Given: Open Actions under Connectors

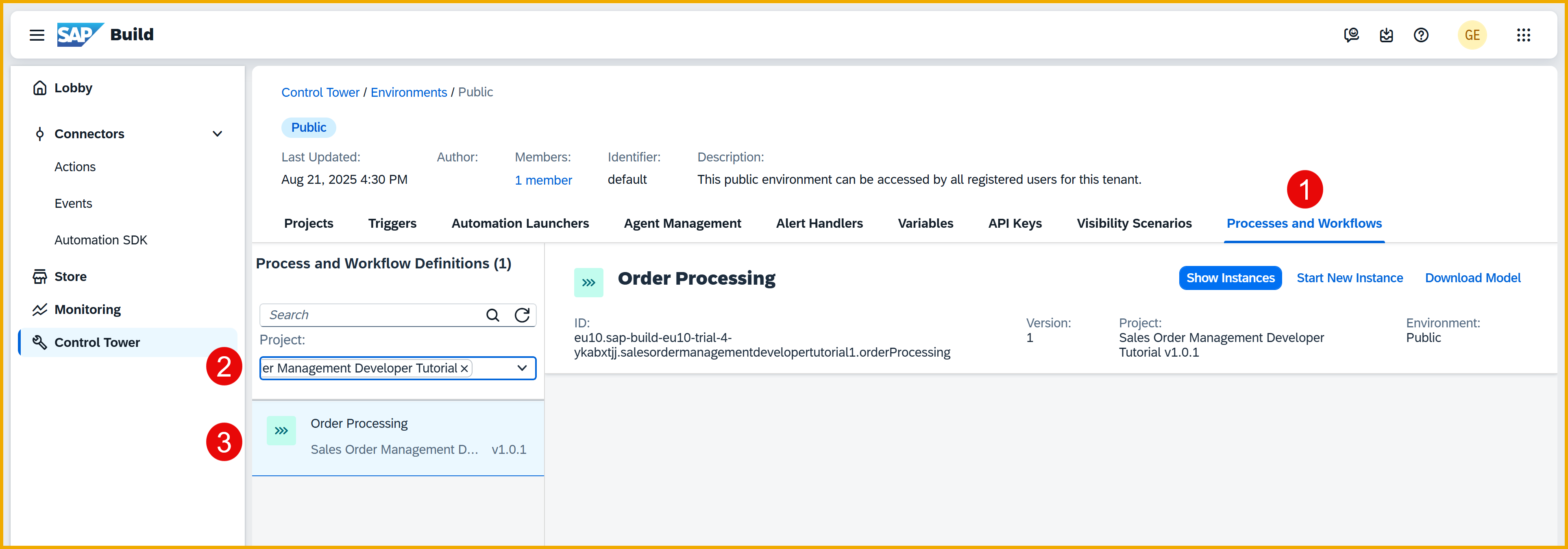Looking at the screenshot, I should (75, 167).
